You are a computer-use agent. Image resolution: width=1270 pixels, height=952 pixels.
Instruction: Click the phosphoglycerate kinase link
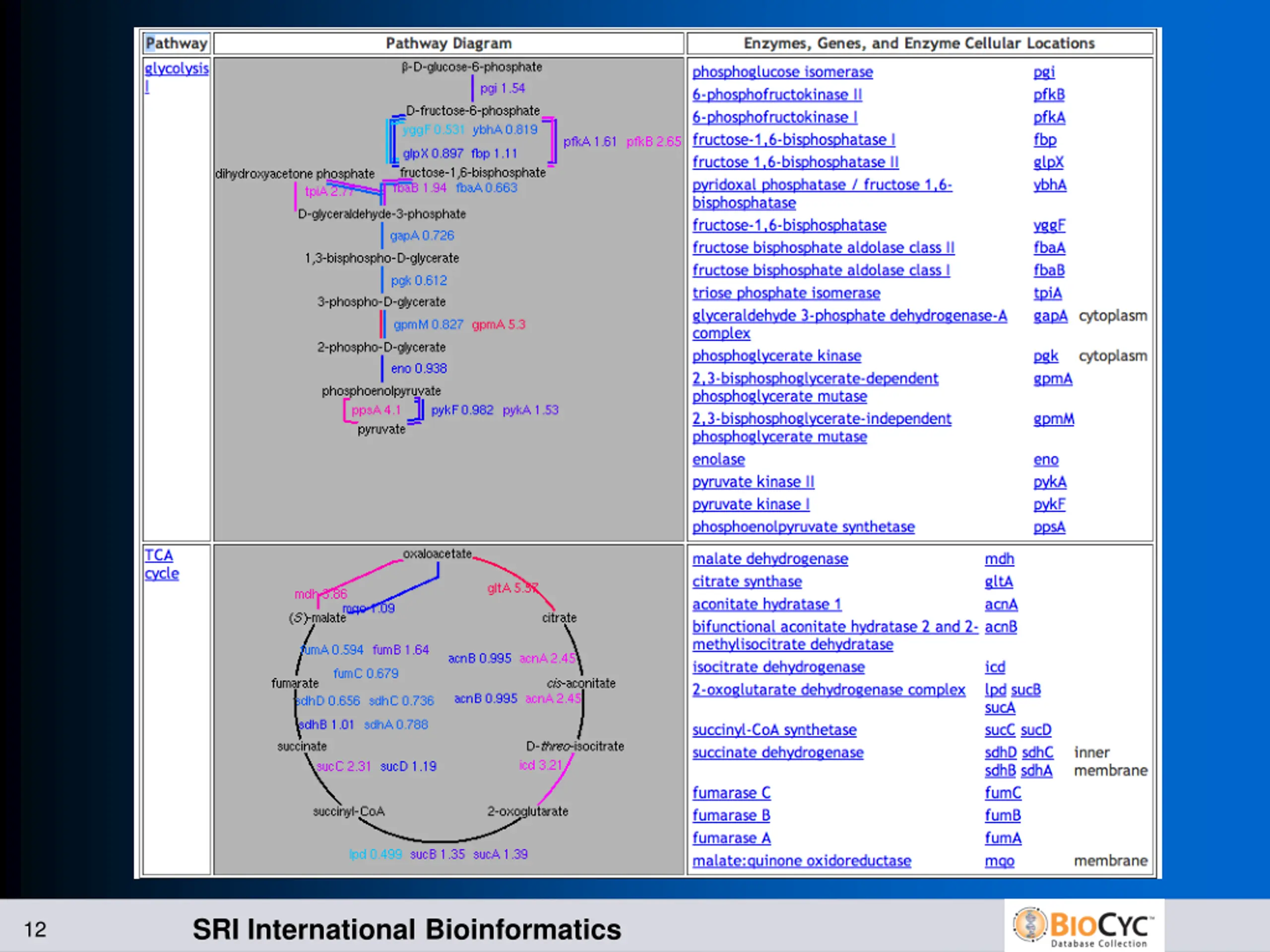(x=776, y=356)
